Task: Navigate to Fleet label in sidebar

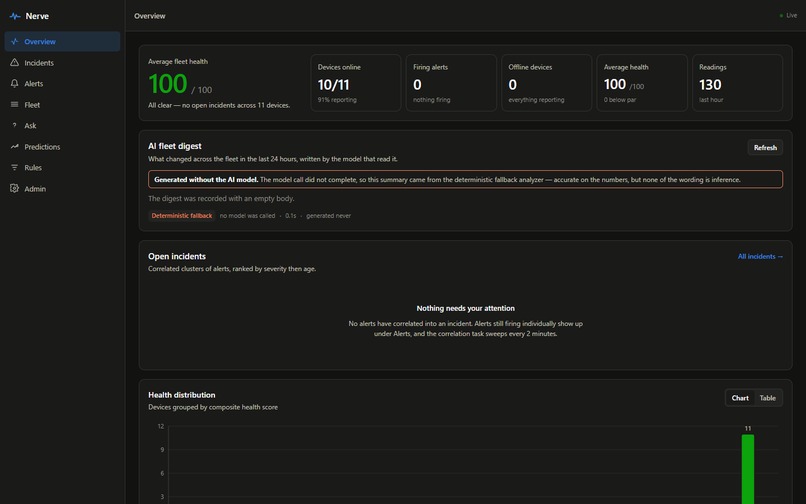Action: click(x=32, y=105)
